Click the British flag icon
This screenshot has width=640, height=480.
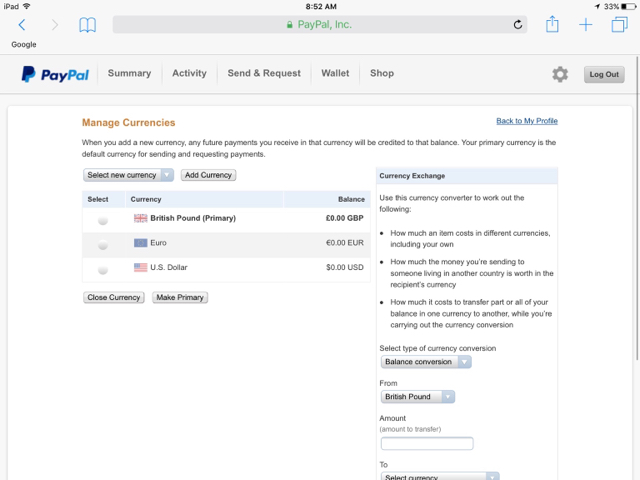click(x=140, y=218)
